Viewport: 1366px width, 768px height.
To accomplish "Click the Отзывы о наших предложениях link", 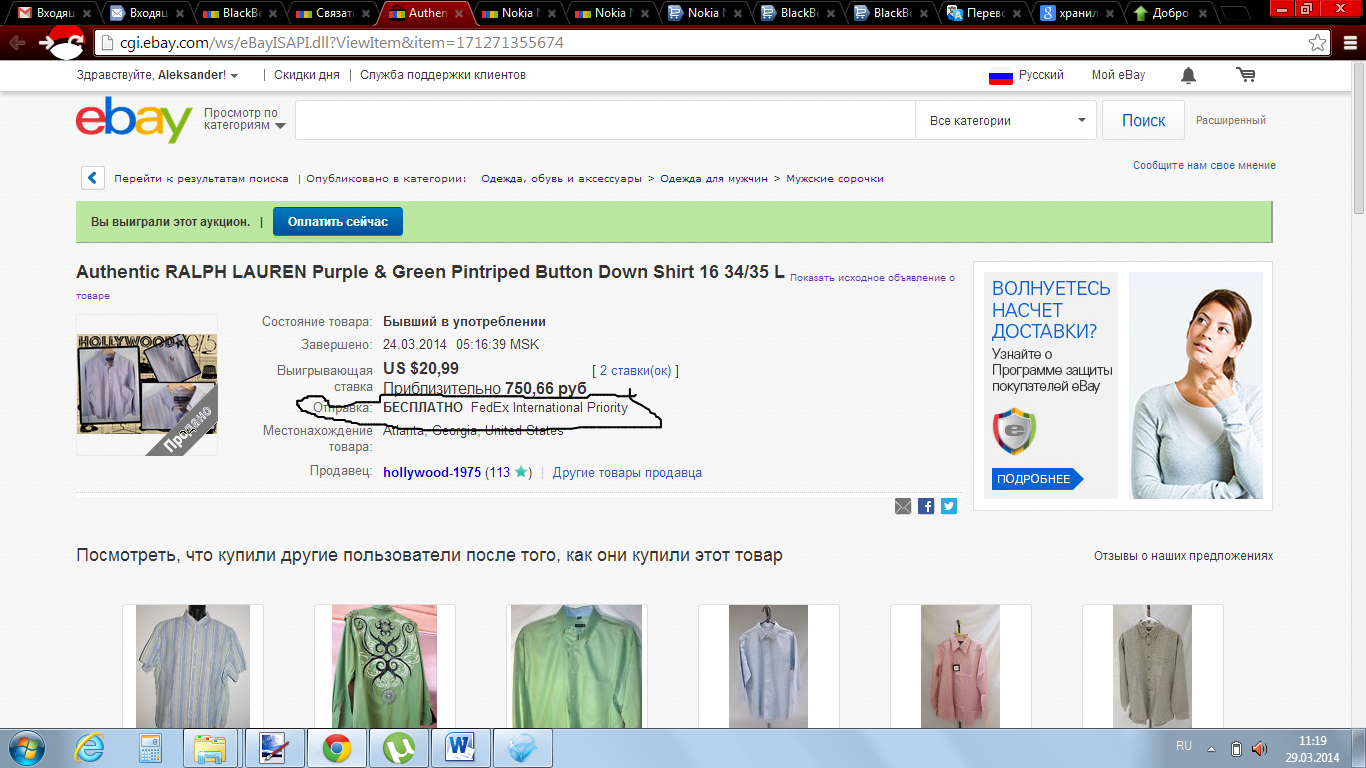I will tap(1183, 556).
